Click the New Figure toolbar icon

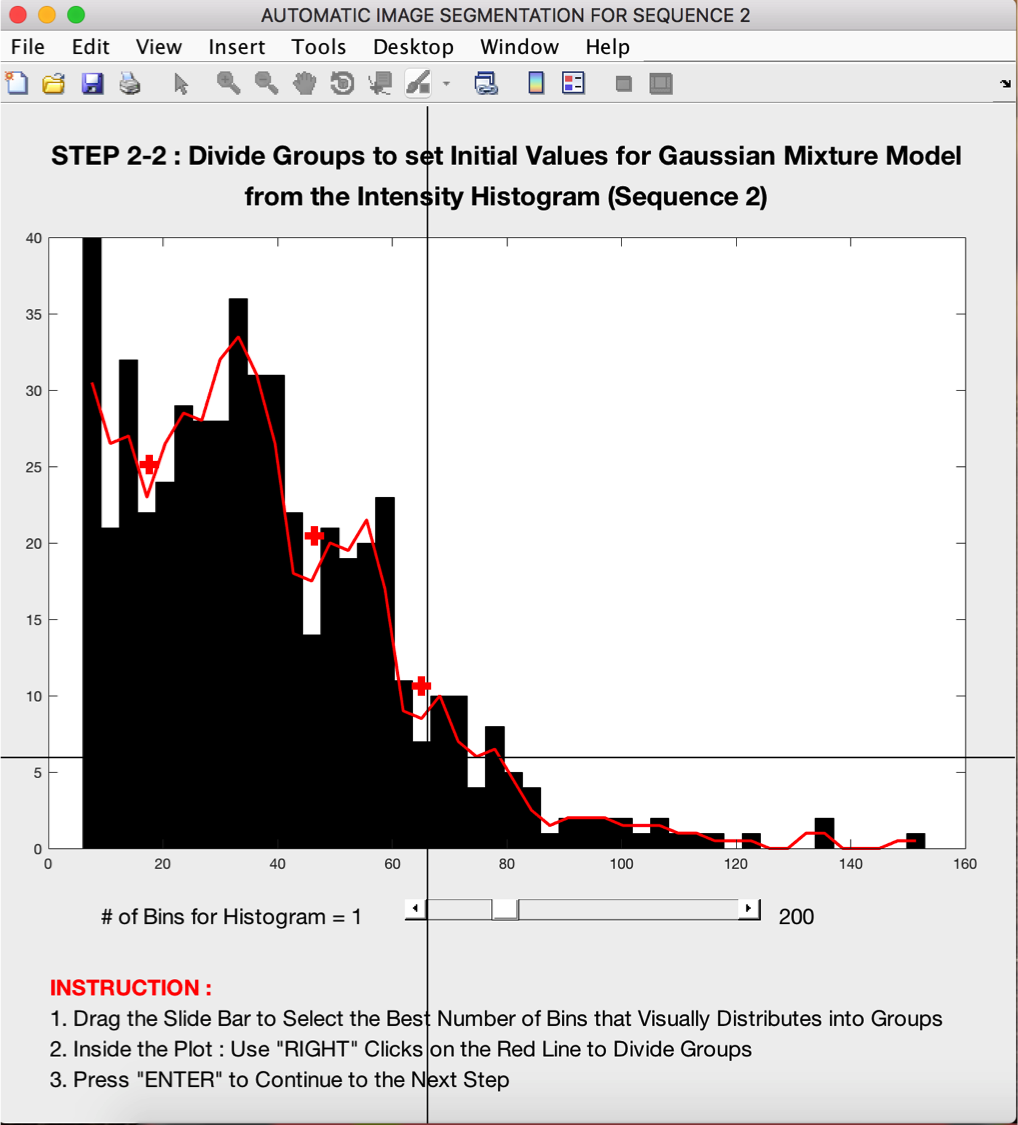point(17,84)
